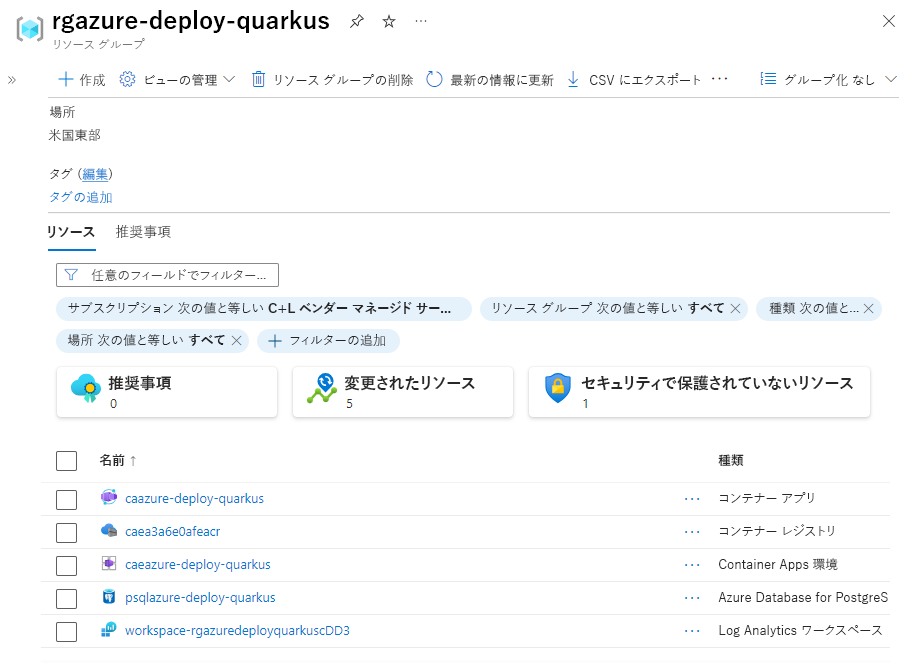Image resolution: width=899 pixels, height=663 pixels.
Task: Open the caea3a6e0afeacr resource link
Action: point(173,532)
